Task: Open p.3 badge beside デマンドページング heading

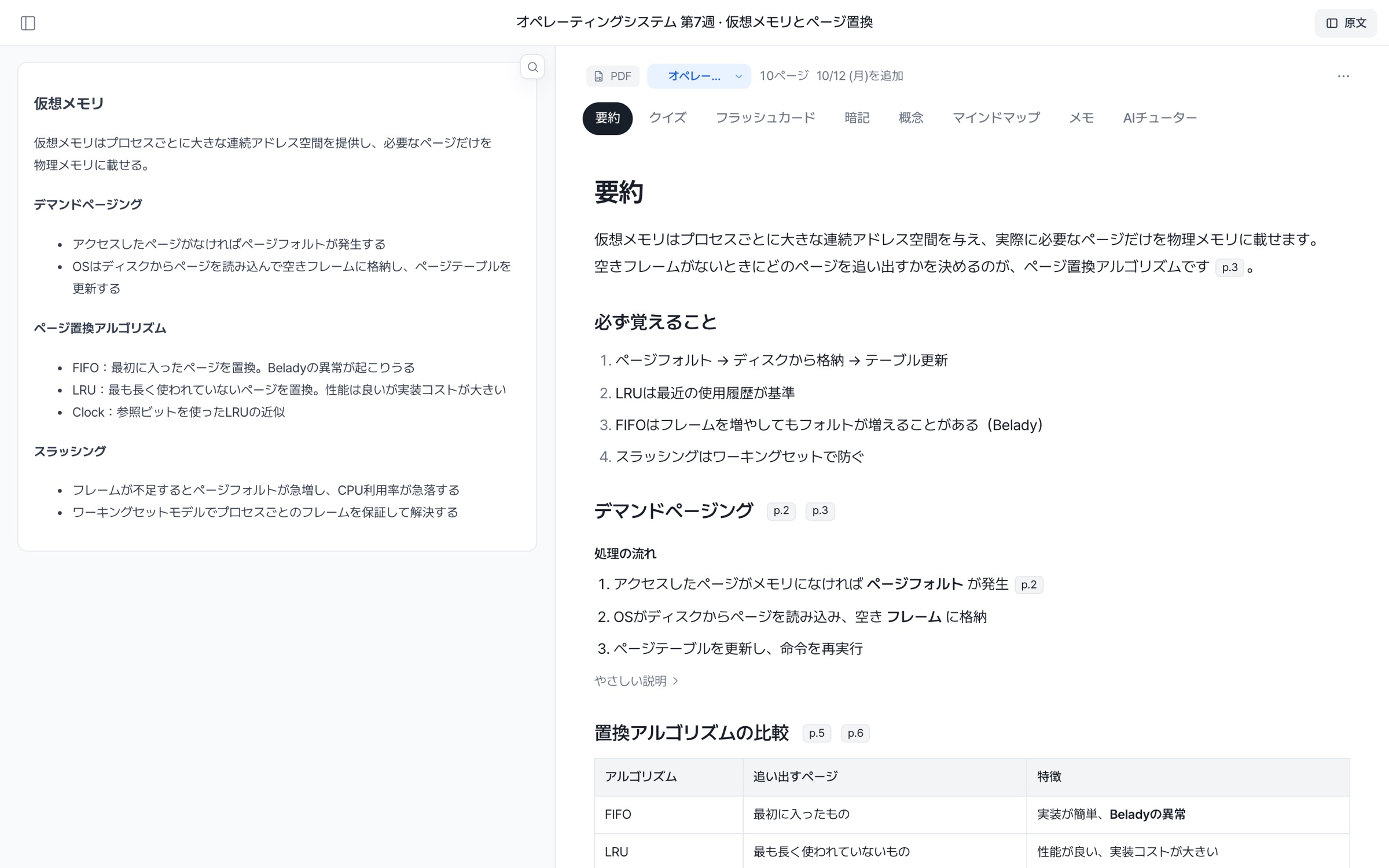Action: 820,511
